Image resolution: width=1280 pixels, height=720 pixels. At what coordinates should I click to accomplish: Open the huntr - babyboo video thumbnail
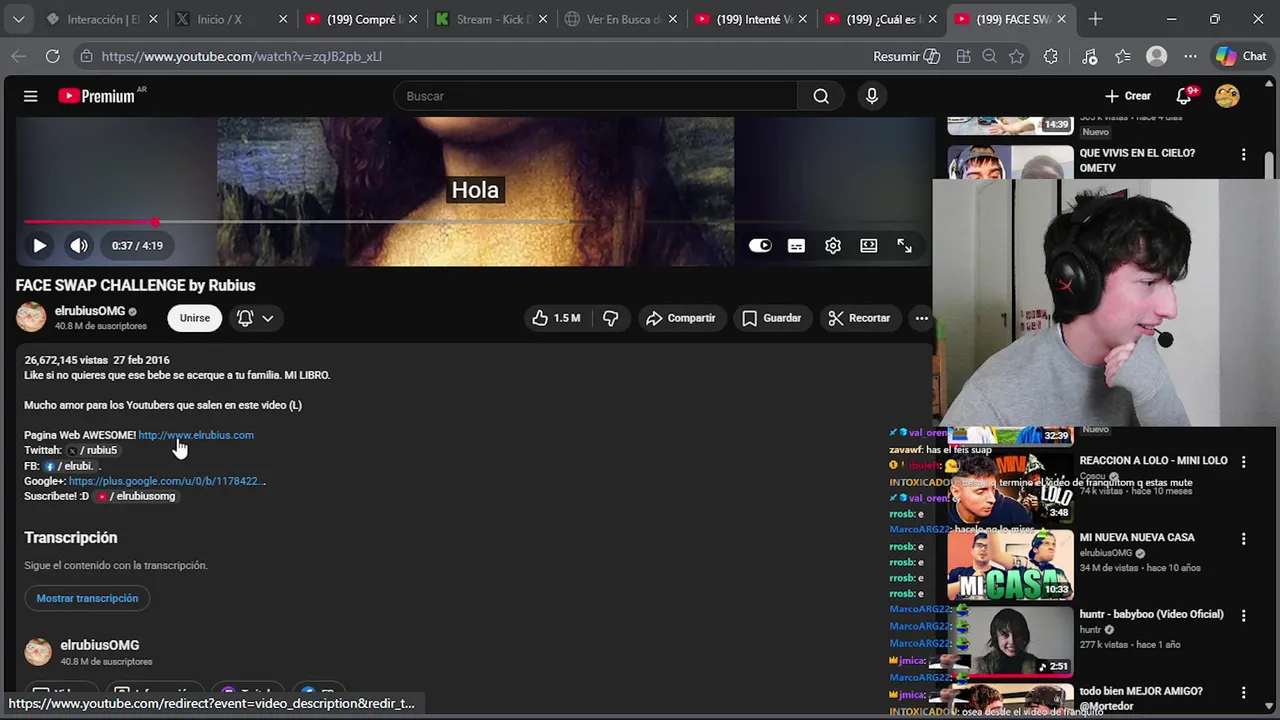[1010, 642]
